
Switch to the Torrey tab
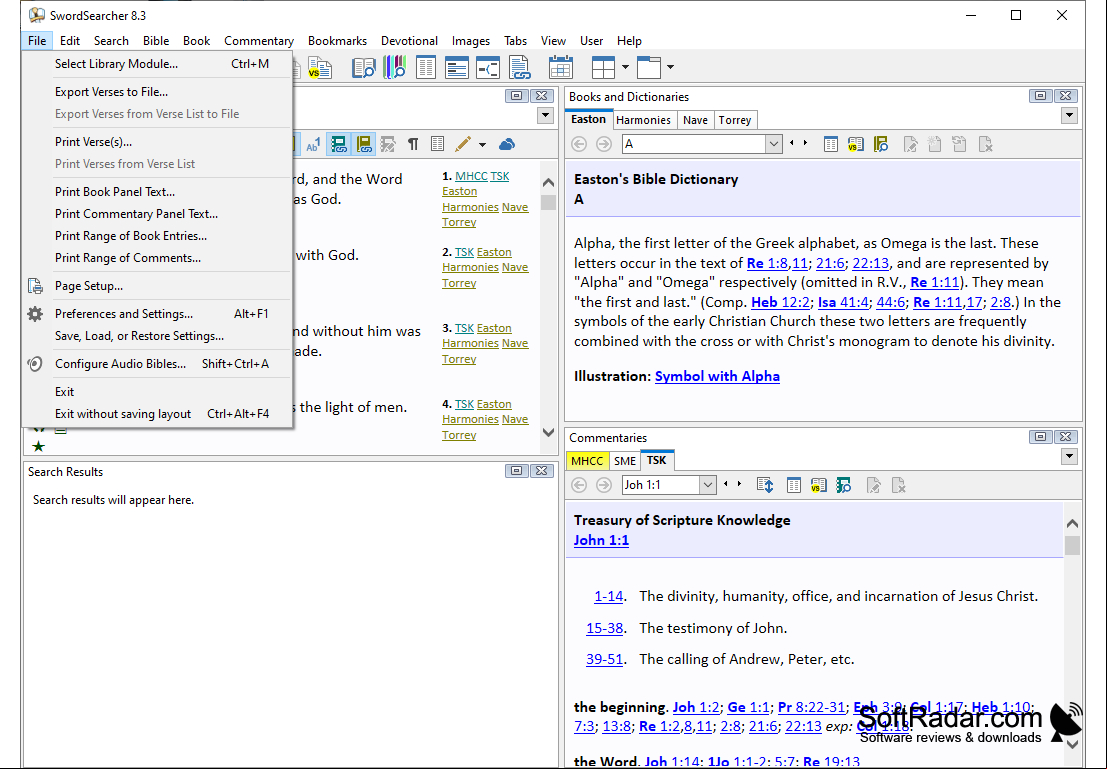(735, 120)
